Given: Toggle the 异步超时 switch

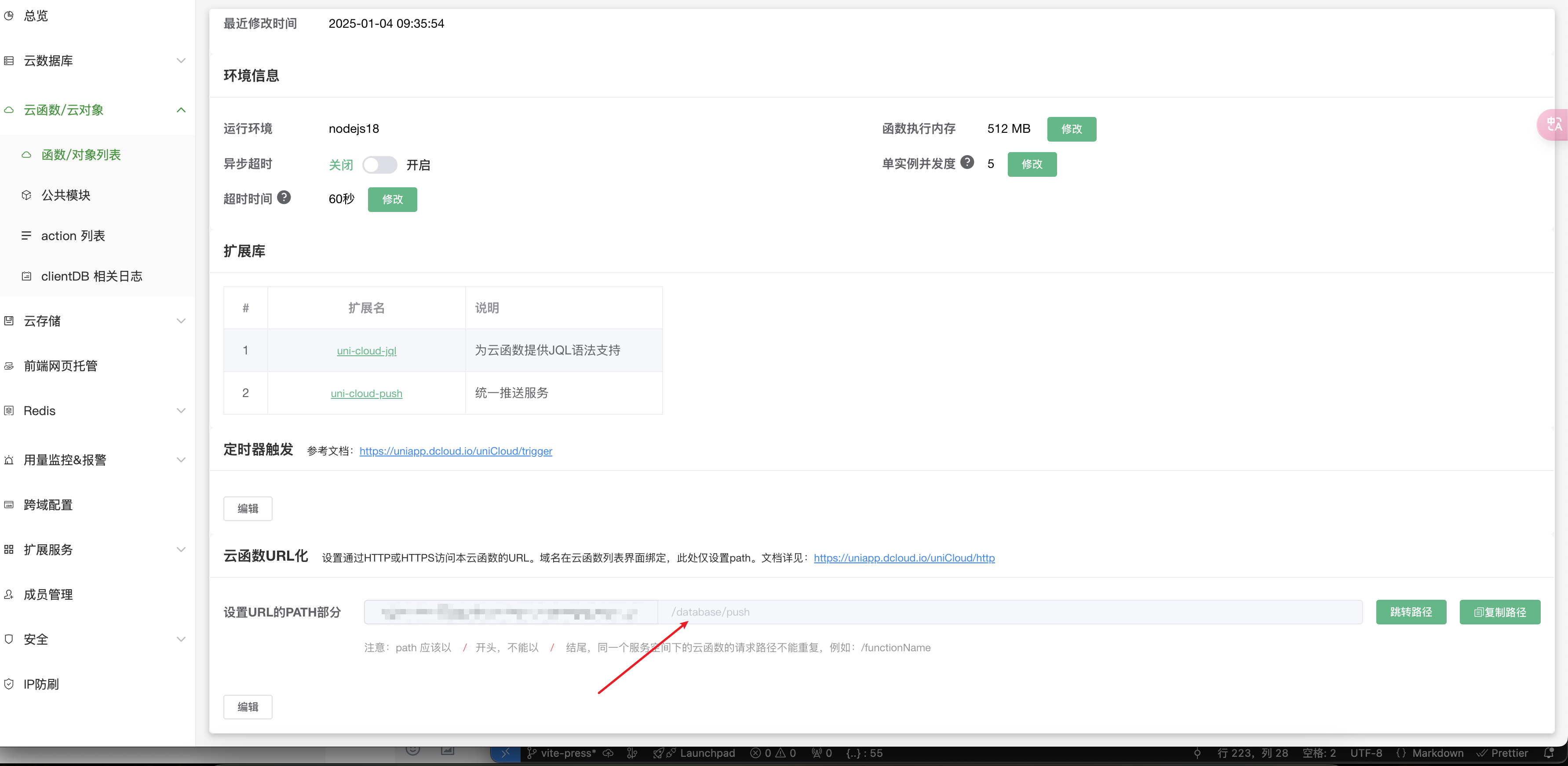Looking at the screenshot, I should [380, 165].
